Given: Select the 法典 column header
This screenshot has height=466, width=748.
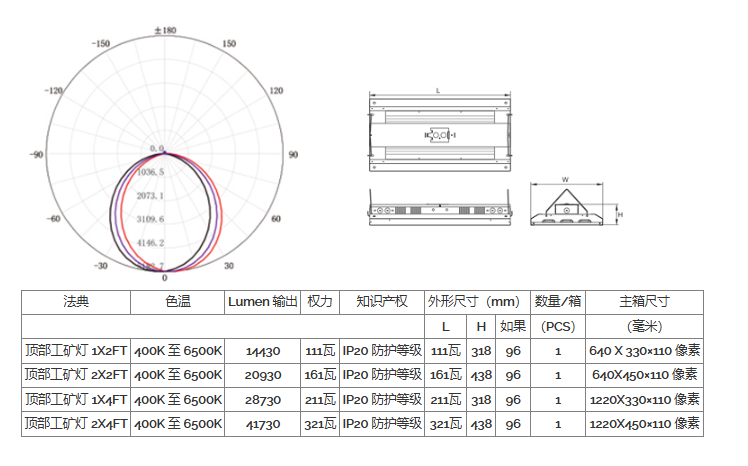Looking at the screenshot, I should click(x=76, y=302).
